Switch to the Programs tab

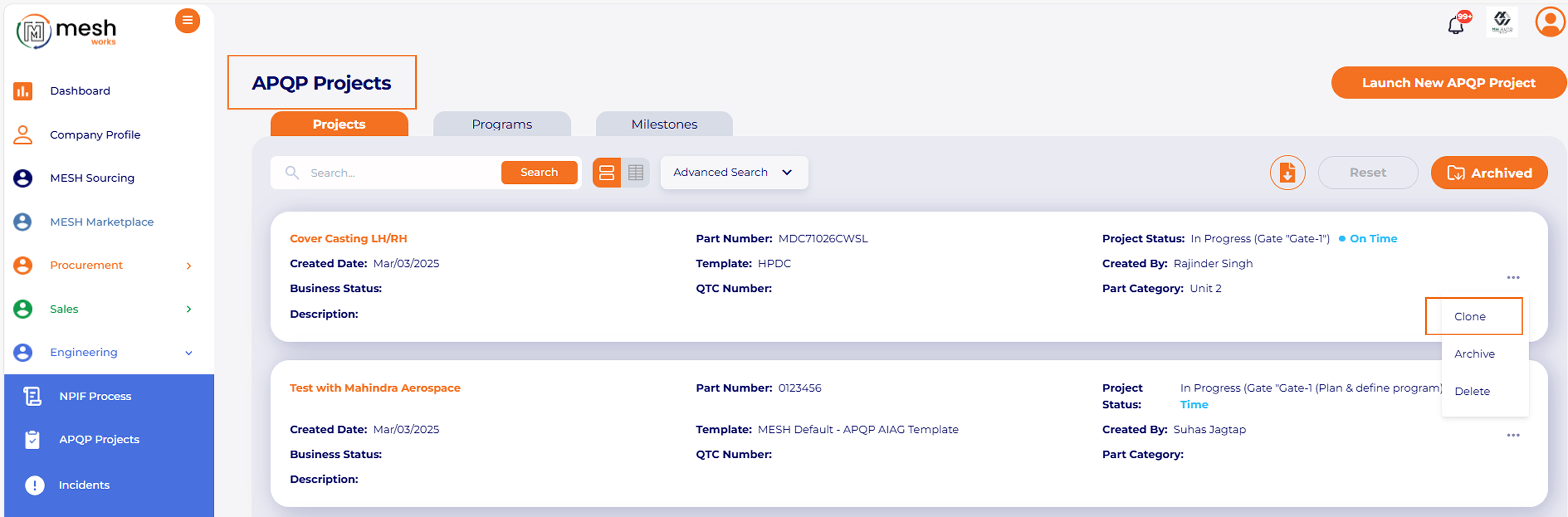[501, 124]
